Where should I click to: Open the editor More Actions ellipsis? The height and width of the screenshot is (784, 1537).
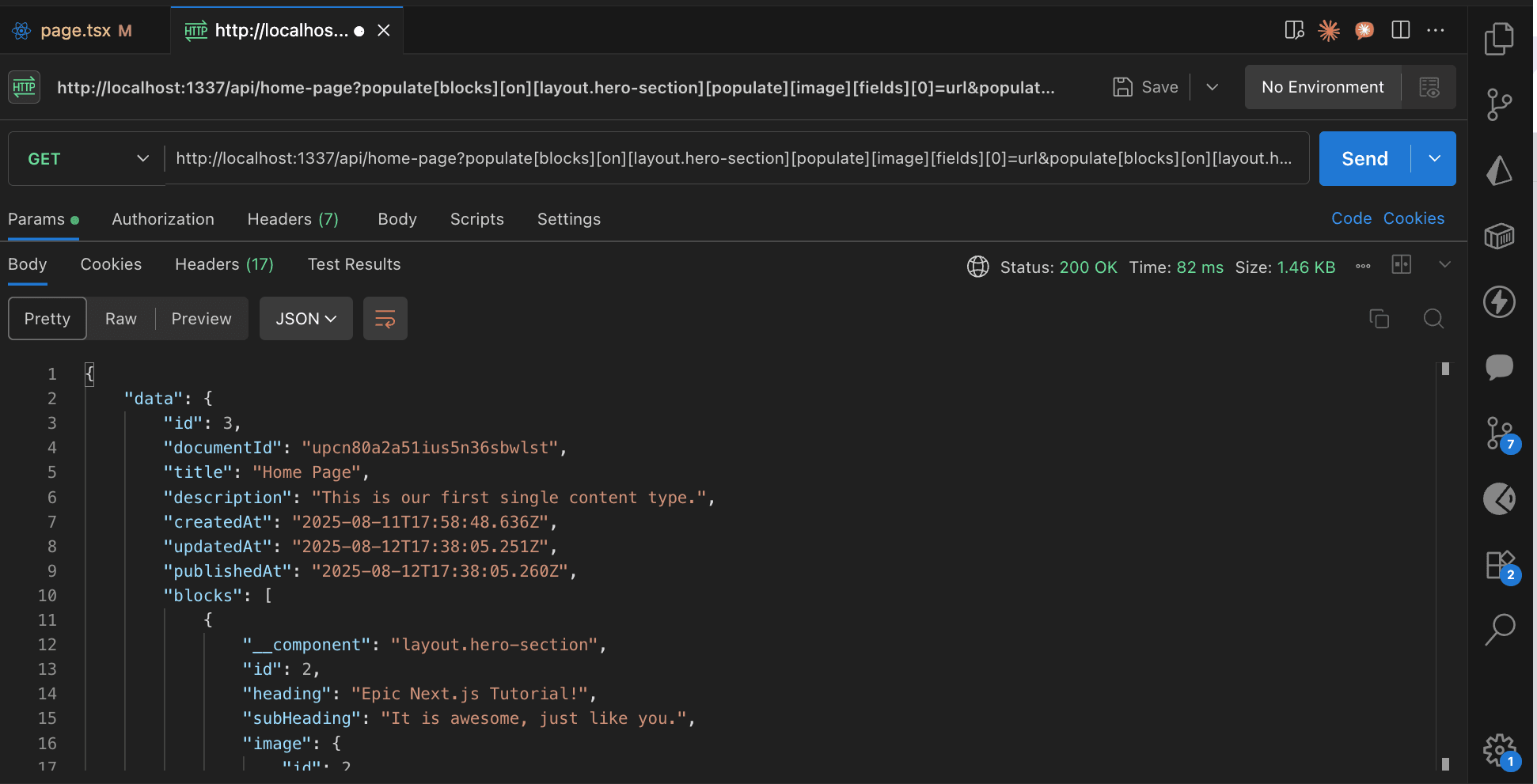pyautogui.click(x=1436, y=30)
